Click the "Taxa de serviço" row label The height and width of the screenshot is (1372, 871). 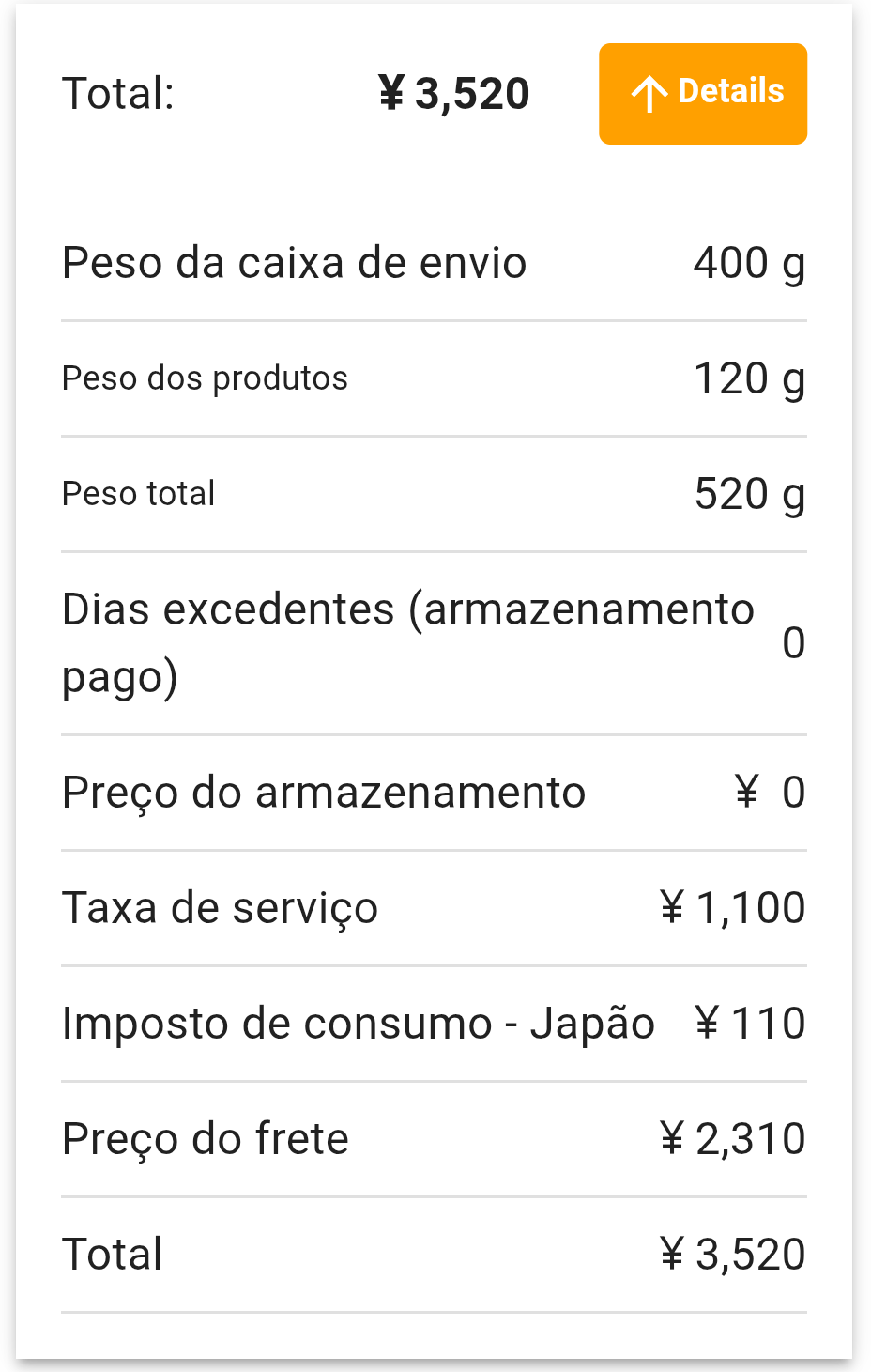220,908
